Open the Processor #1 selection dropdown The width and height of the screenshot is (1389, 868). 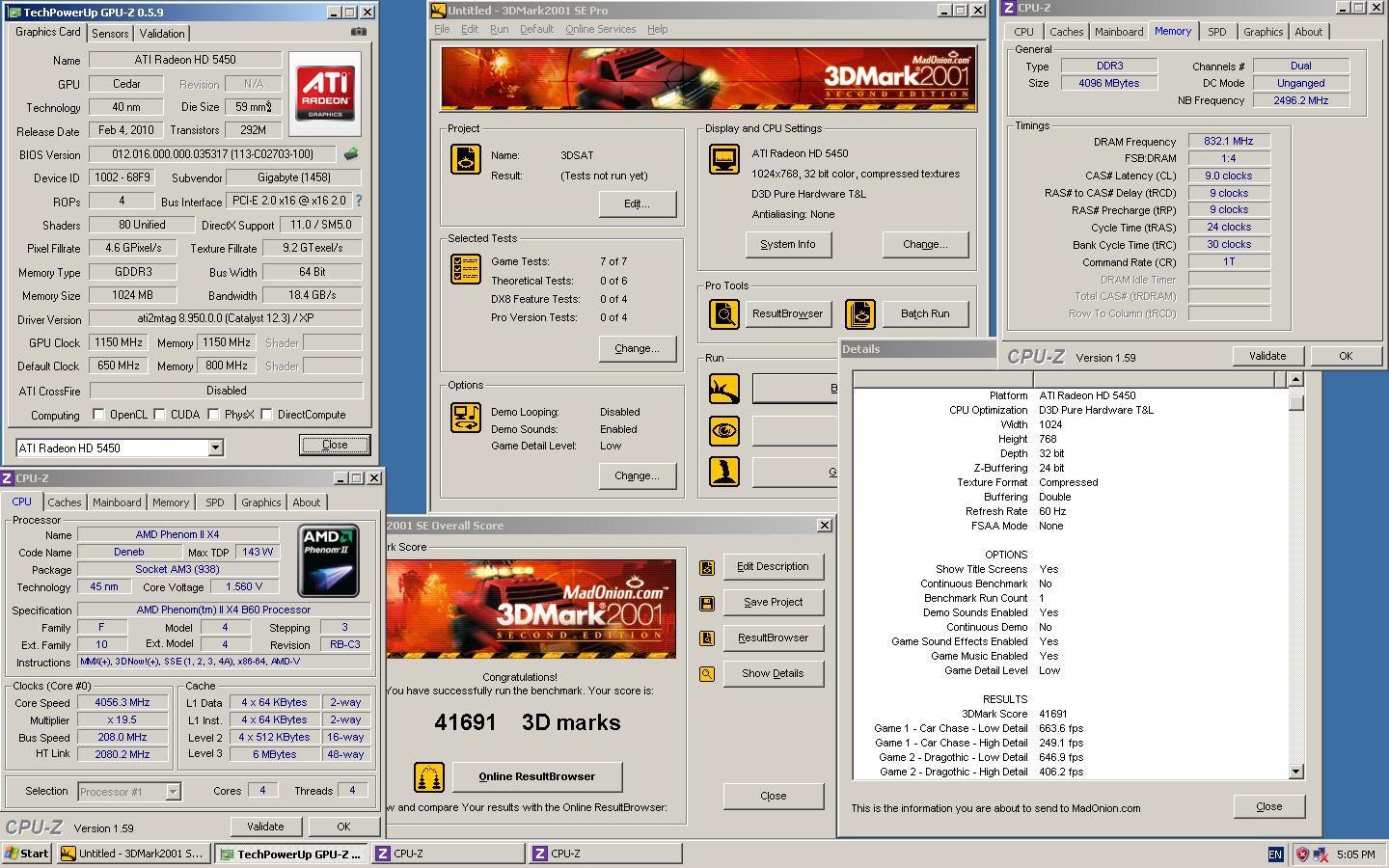tap(173, 792)
